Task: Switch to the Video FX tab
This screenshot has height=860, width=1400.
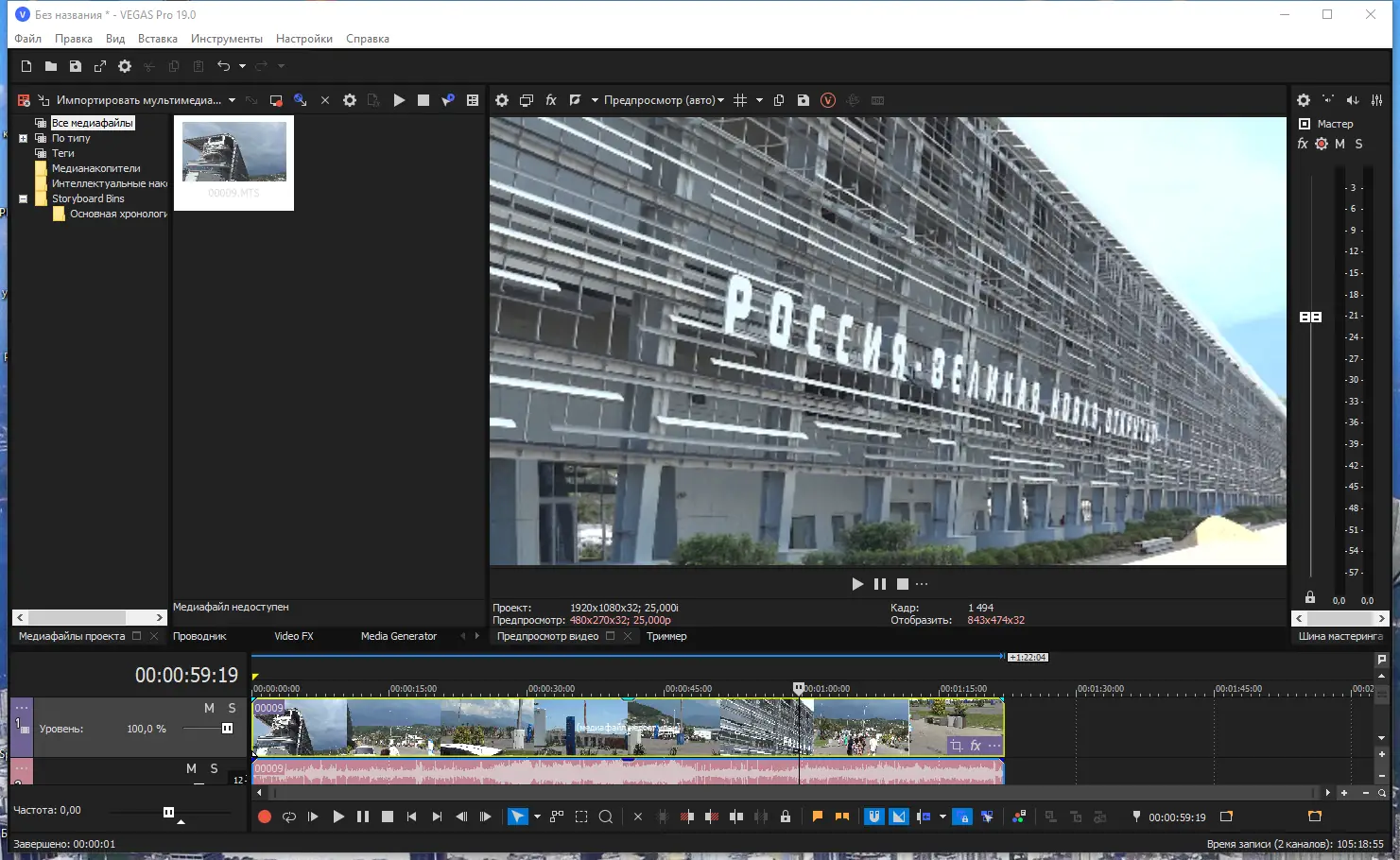Action: (x=293, y=636)
